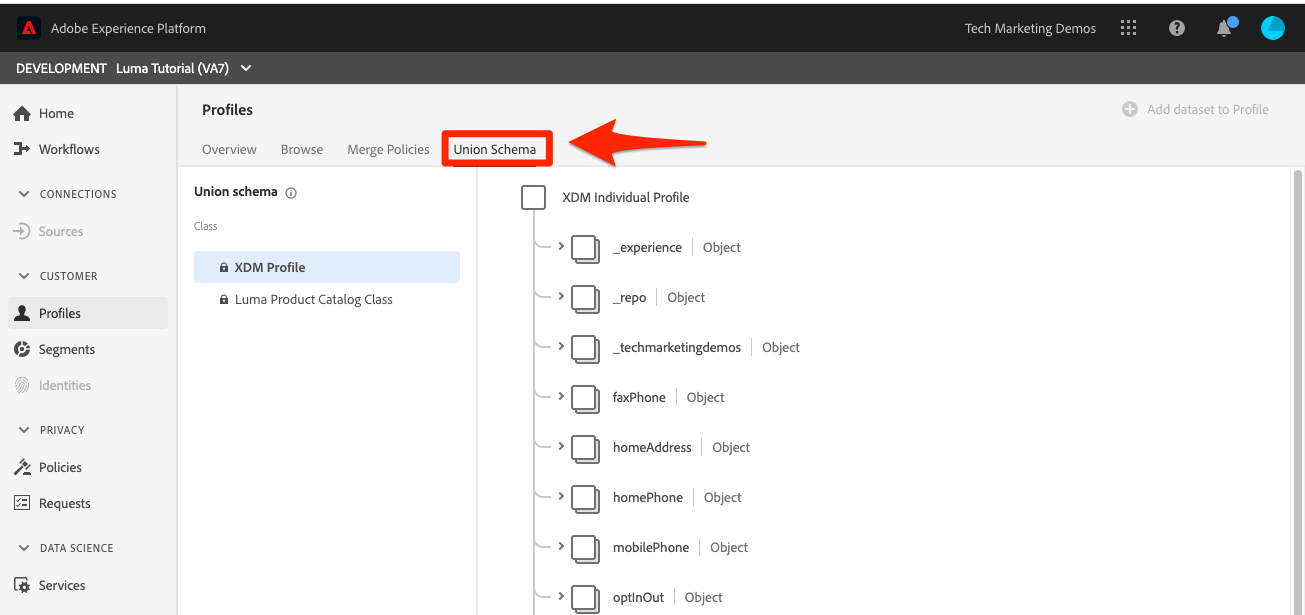The width and height of the screenshot is (1305, 615).
Task: Select the homeAddress field label
Action: tap(652, 447)
